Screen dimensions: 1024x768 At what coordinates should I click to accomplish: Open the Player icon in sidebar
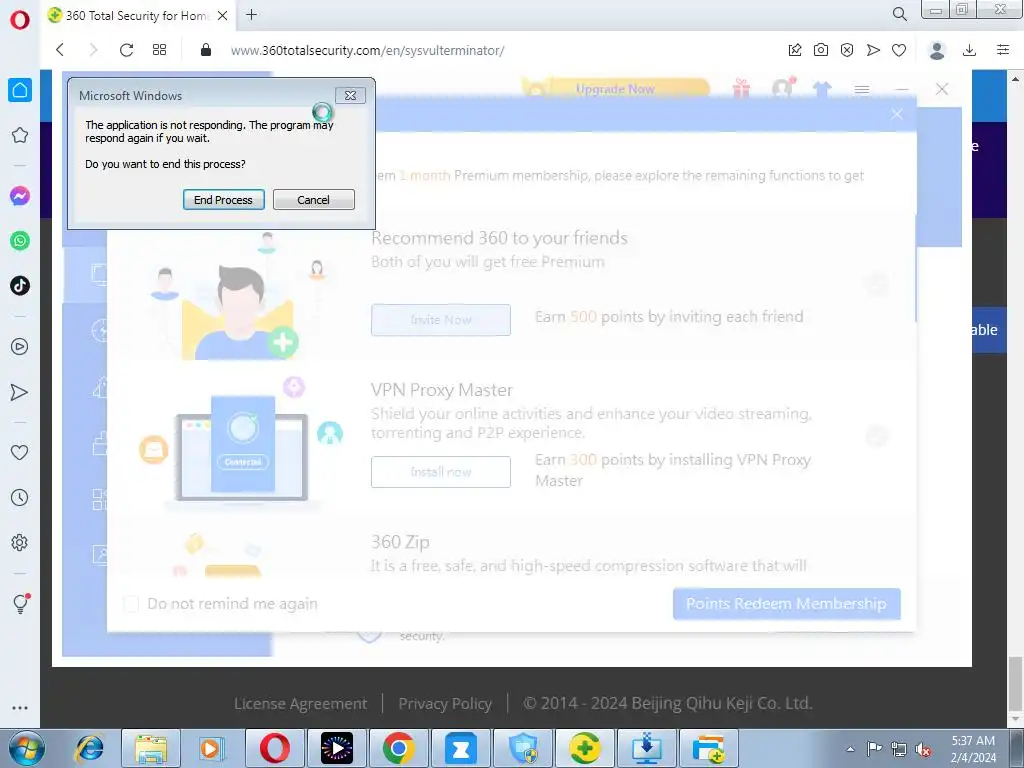[20, 347]
